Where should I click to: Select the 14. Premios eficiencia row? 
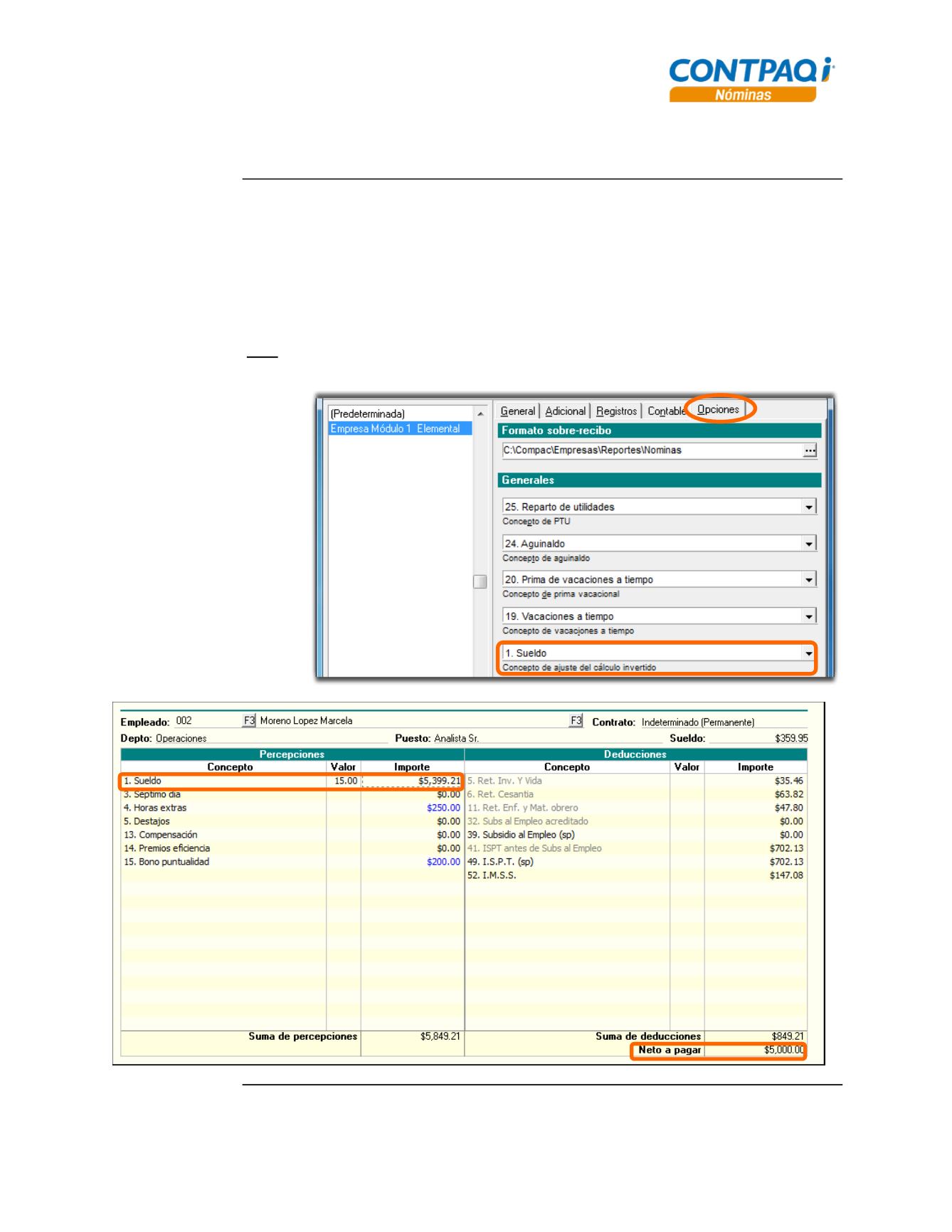(x=292, y=848)
